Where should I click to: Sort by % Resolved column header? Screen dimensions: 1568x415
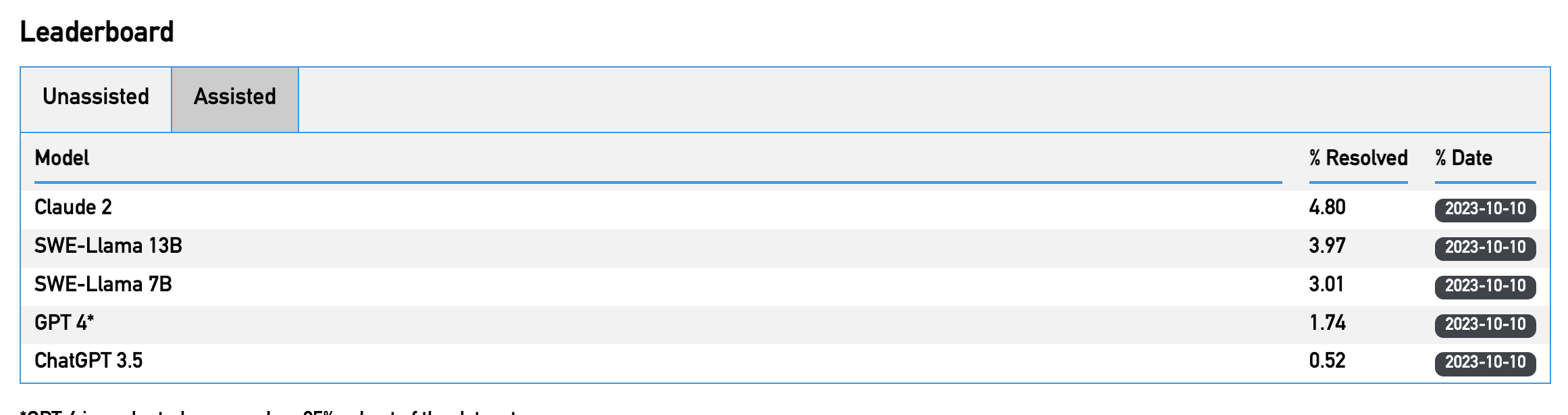(1358, 158)
